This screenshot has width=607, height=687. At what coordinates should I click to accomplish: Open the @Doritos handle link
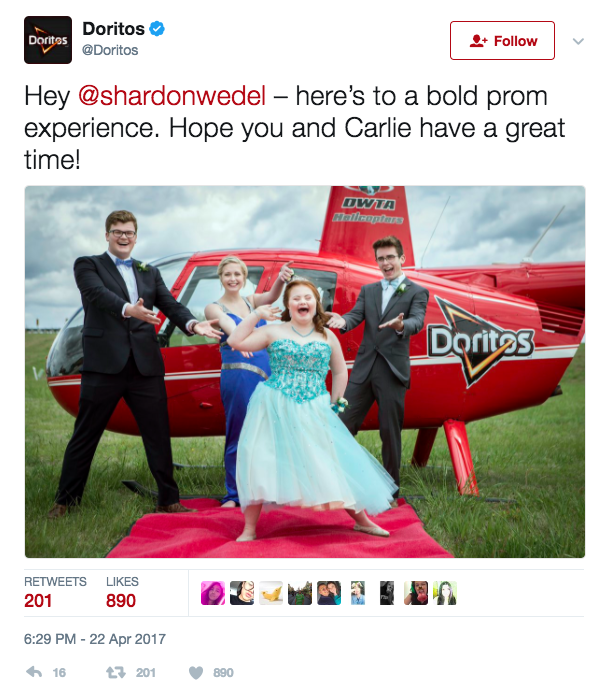pos(110,50)
